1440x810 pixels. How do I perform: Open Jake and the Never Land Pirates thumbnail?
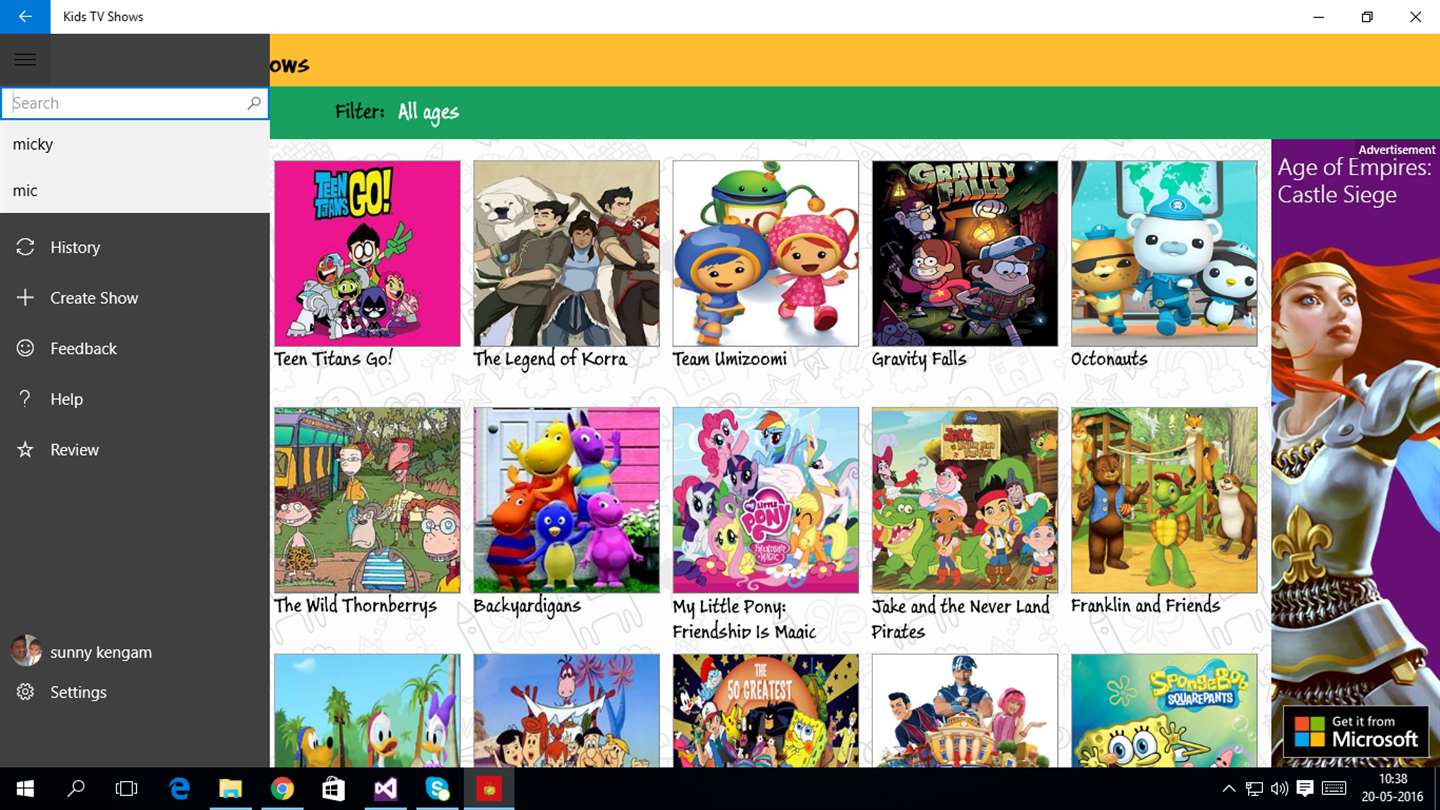(x=964, y=500)
